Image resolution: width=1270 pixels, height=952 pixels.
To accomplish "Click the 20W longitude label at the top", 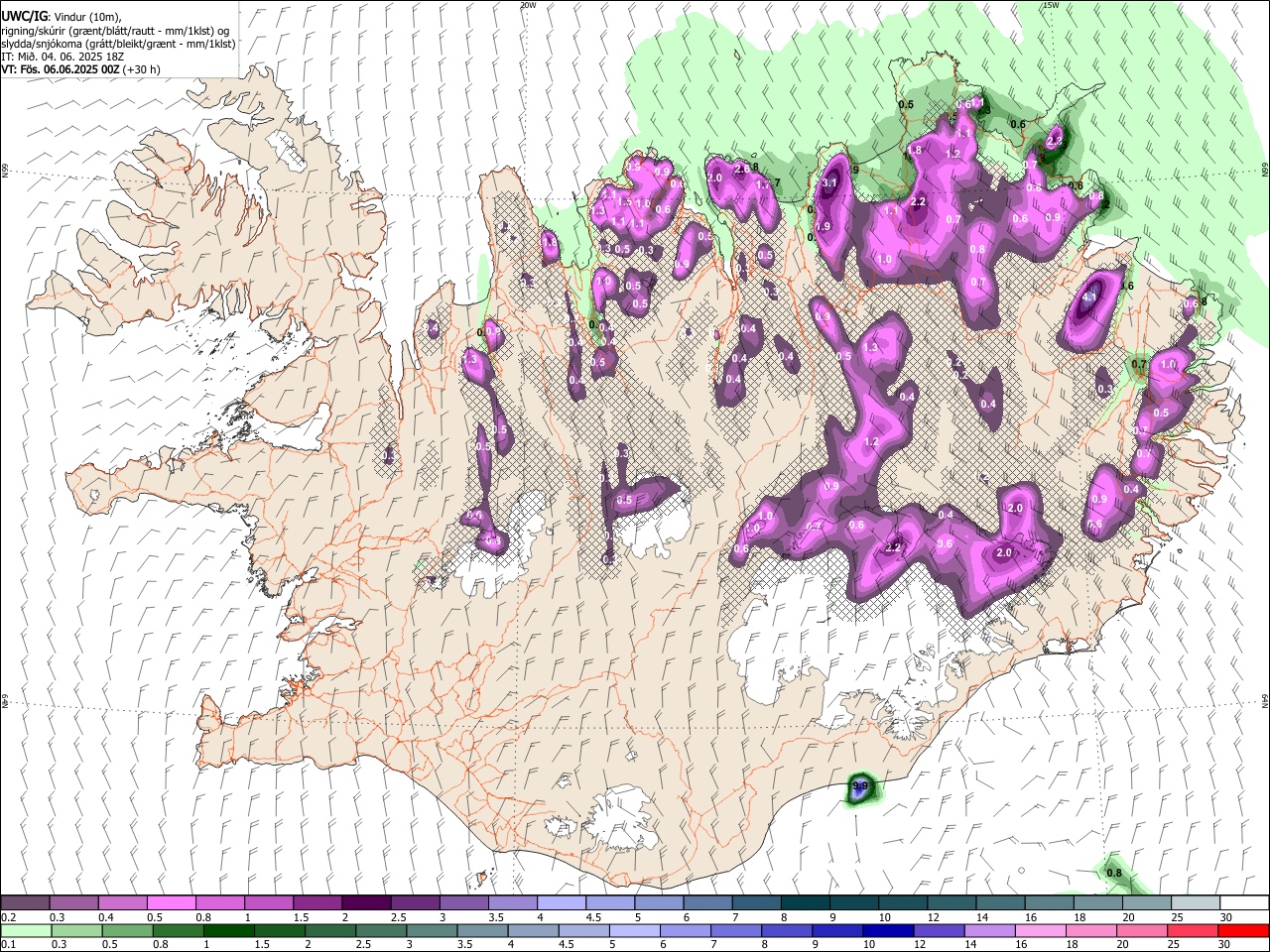I will (x=528, y=5).
